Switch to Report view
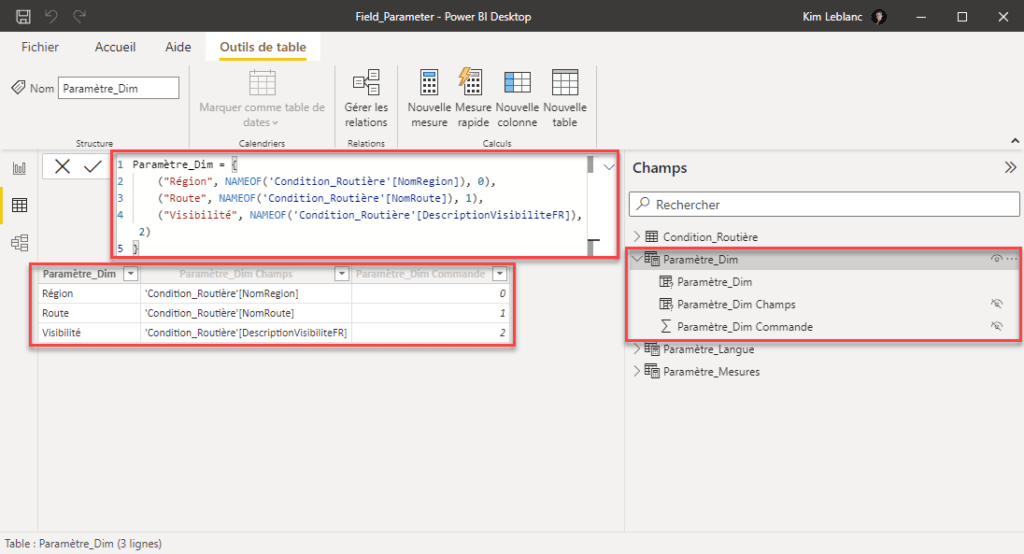The image size is (1024, 554). 20,169
